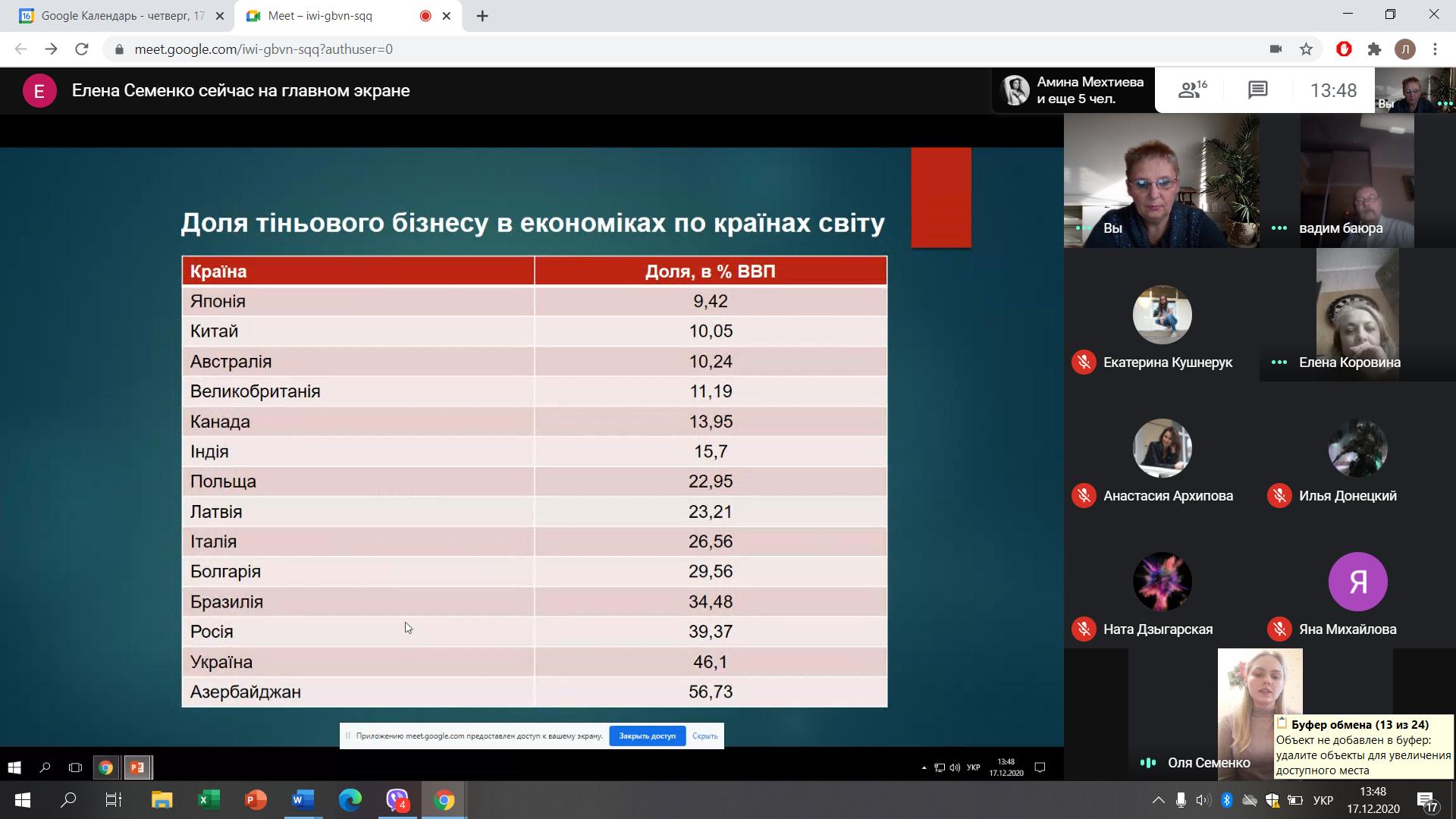Select Илья Донецкий participant tile
This screenshot has width=1456, height=819.
point(1357,448)
